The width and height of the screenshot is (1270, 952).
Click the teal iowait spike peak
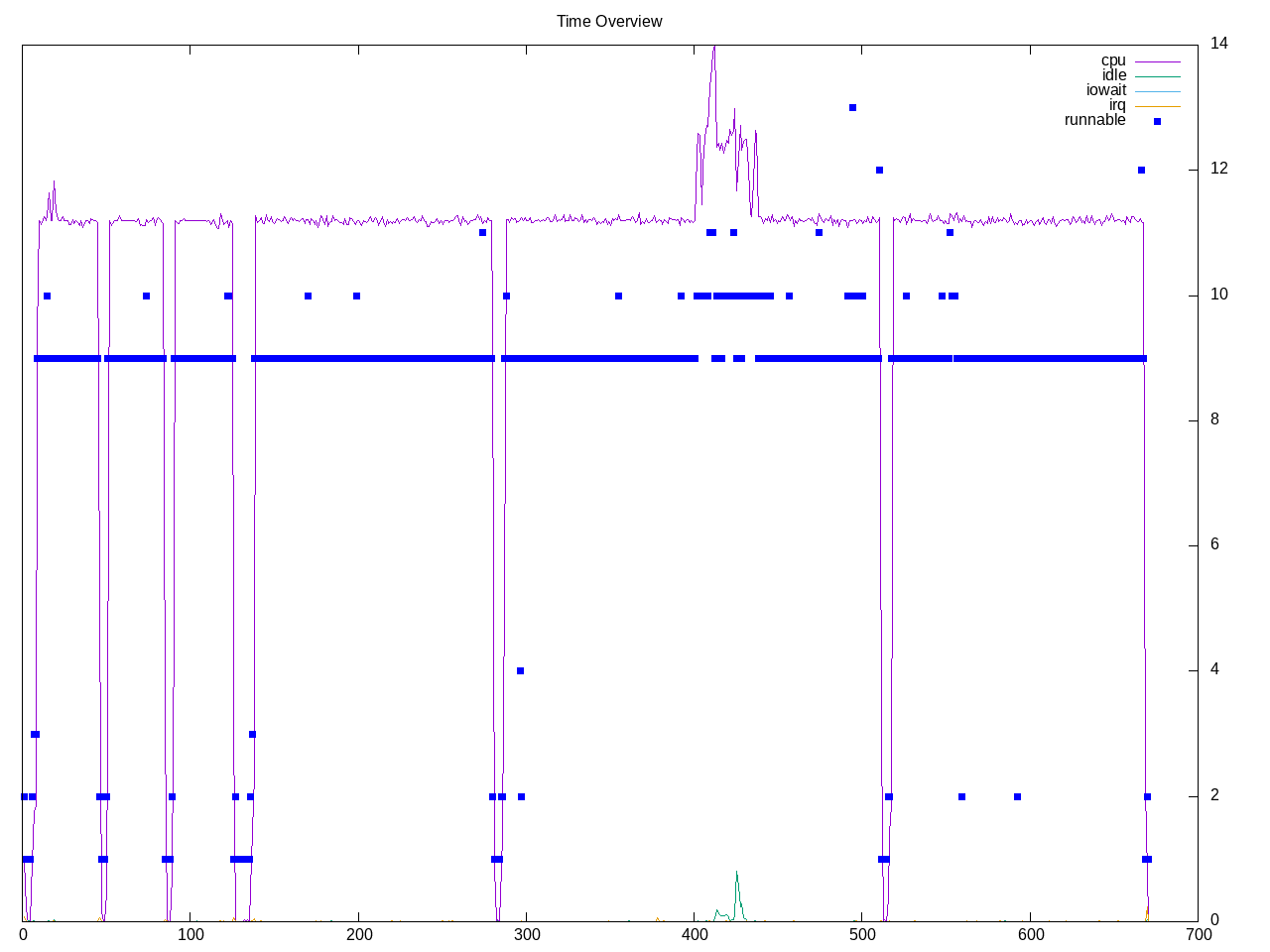tap(736, 873)
